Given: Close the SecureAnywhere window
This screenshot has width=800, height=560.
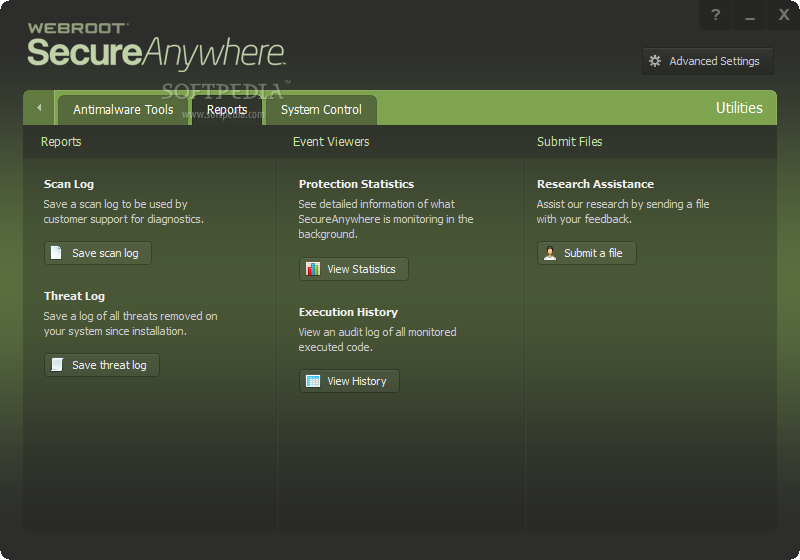Looking at the screenshot, I should (784, 15).
